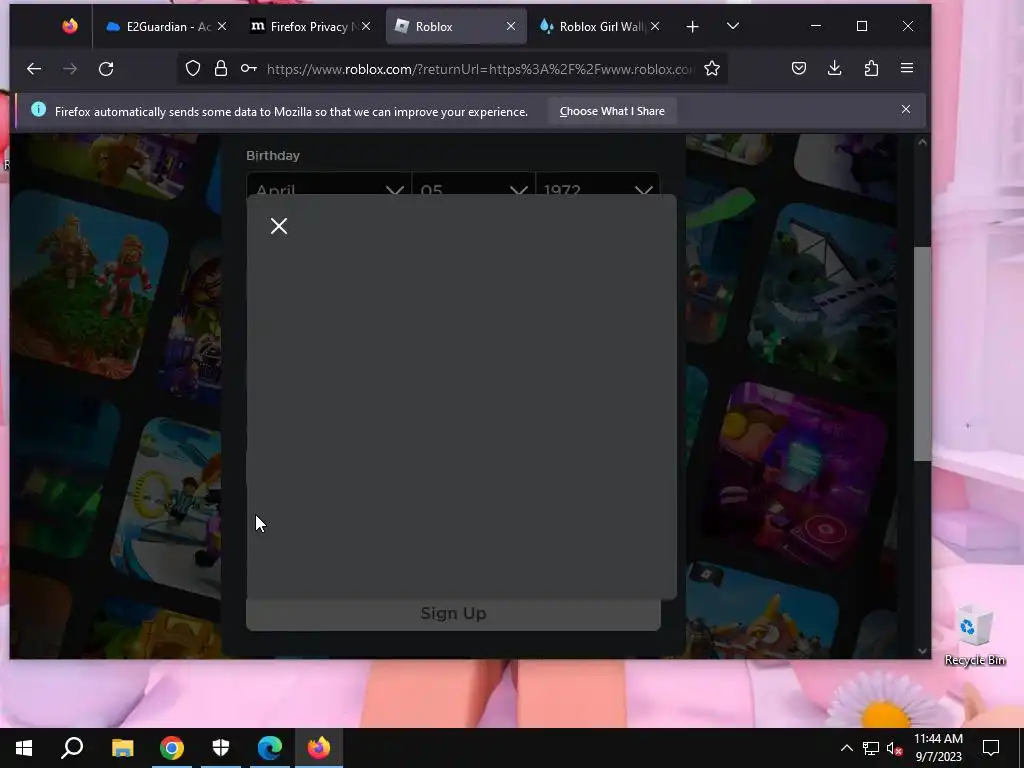Click the roblox.com URL address field
1024x768 pixels.
[x=480, y=69]
